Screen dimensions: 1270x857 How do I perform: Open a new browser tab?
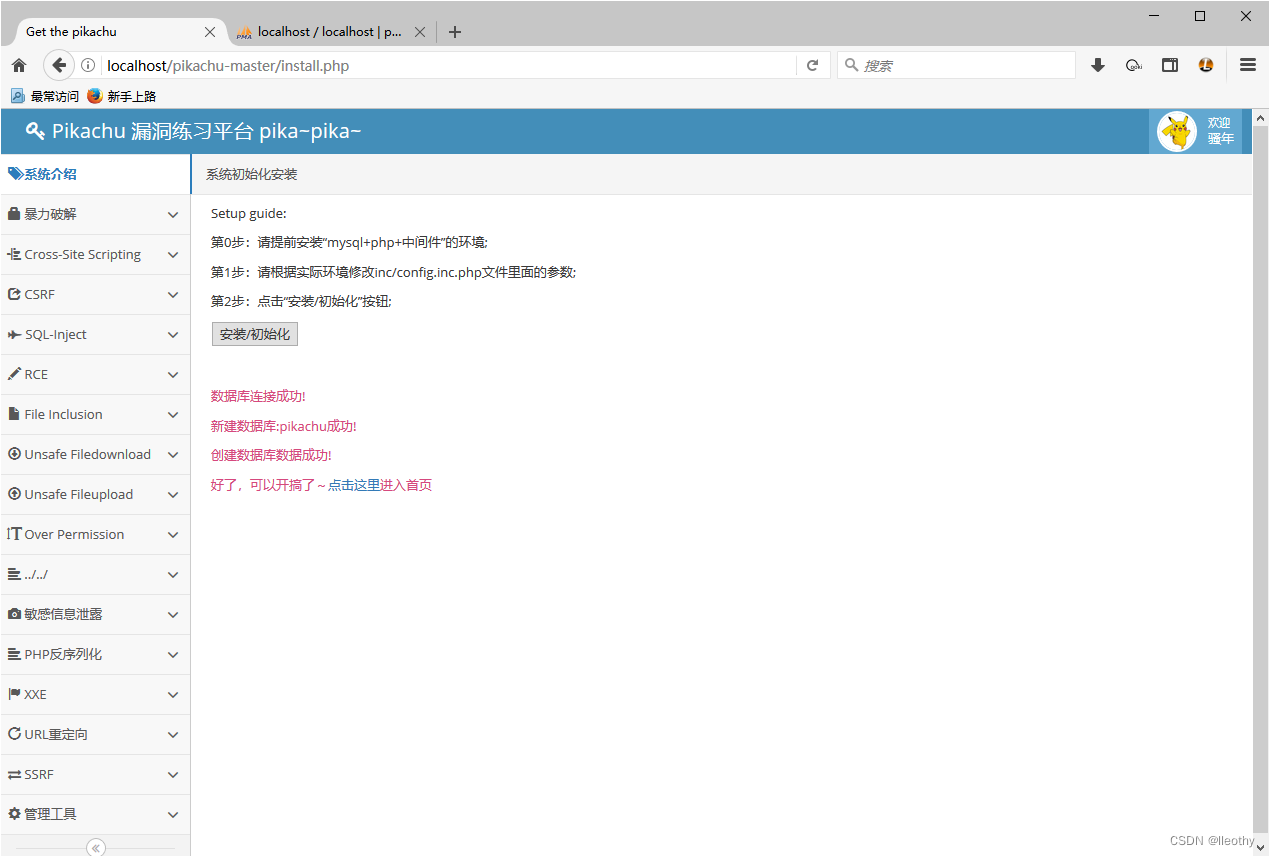(455, 32)
